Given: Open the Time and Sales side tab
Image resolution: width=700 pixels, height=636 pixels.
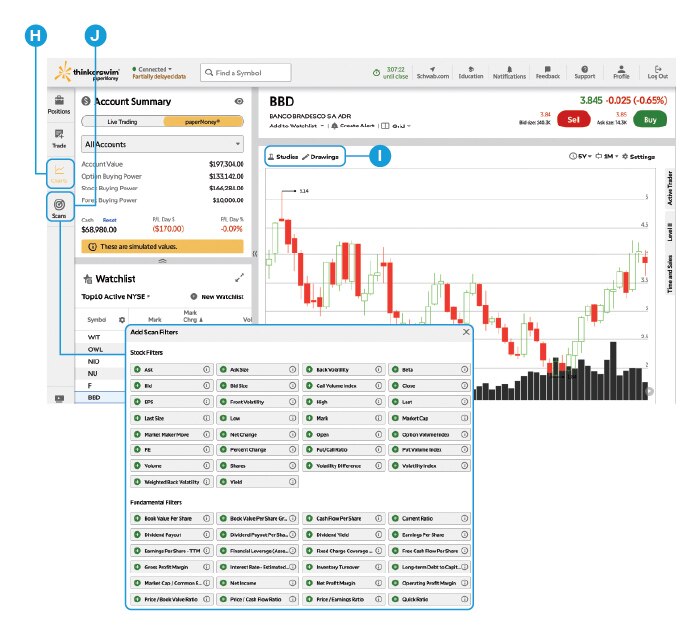Looking at the screenshot, I should (x=670, y=274).
